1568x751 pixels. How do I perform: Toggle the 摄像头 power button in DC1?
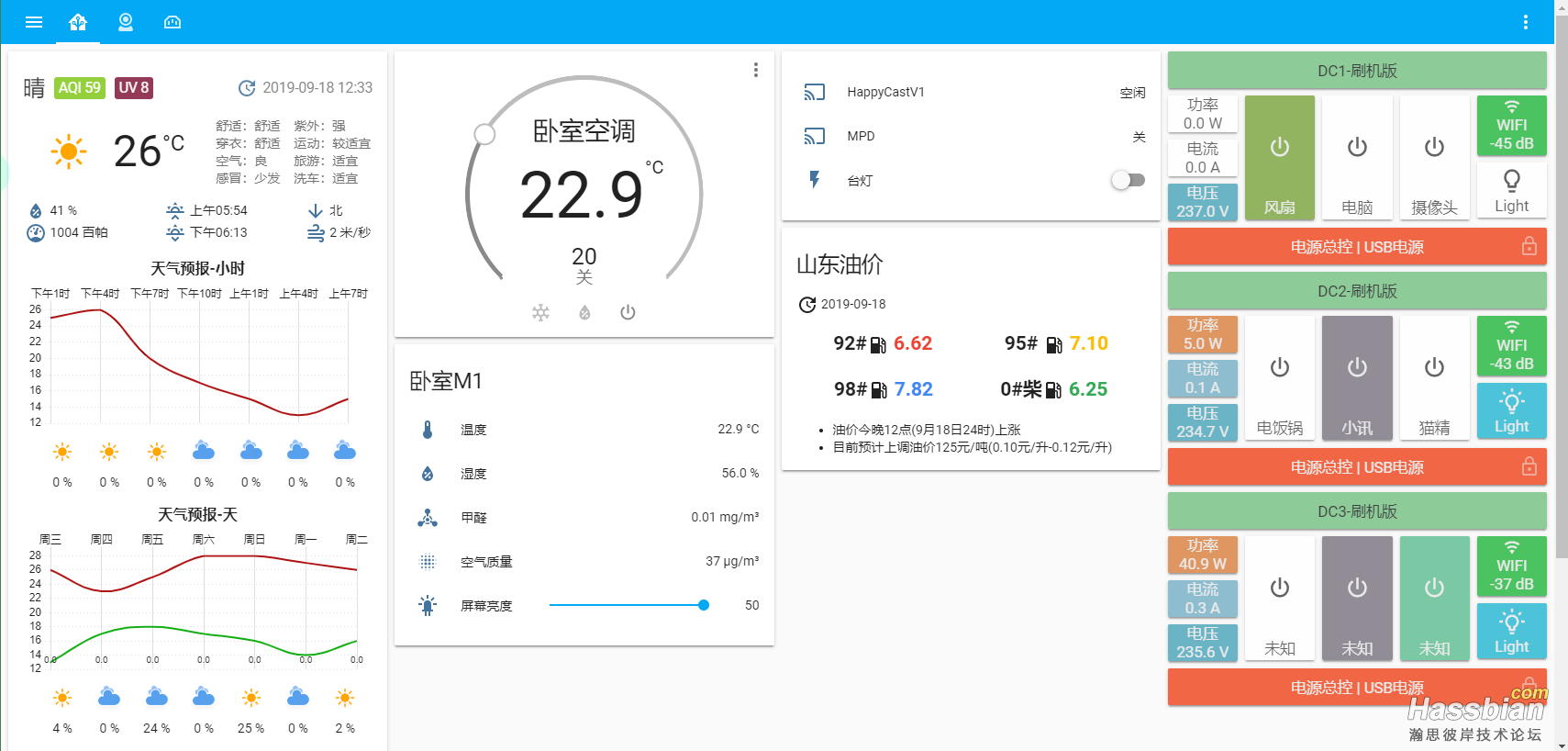click(1434, 157)
